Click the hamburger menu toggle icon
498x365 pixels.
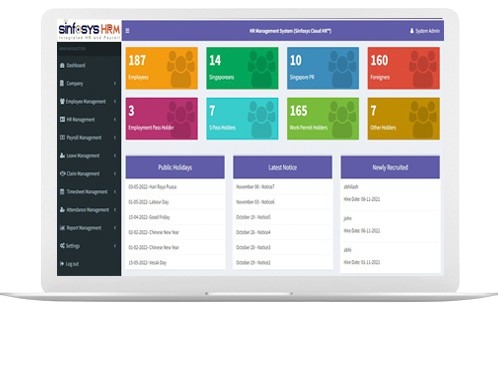tap(127, 31)
